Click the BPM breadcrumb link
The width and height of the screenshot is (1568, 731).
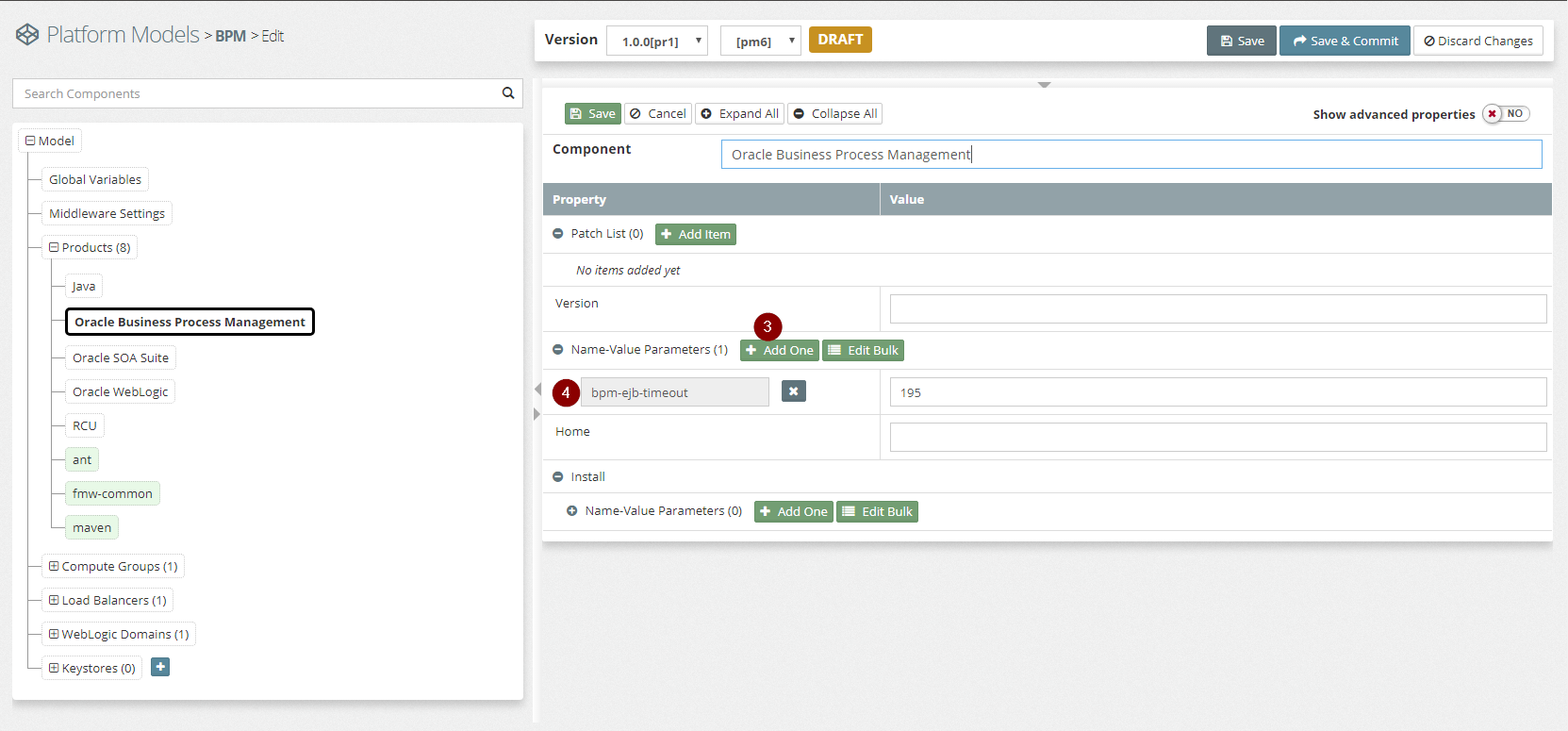pyautogui.click(x=230, y=36)
